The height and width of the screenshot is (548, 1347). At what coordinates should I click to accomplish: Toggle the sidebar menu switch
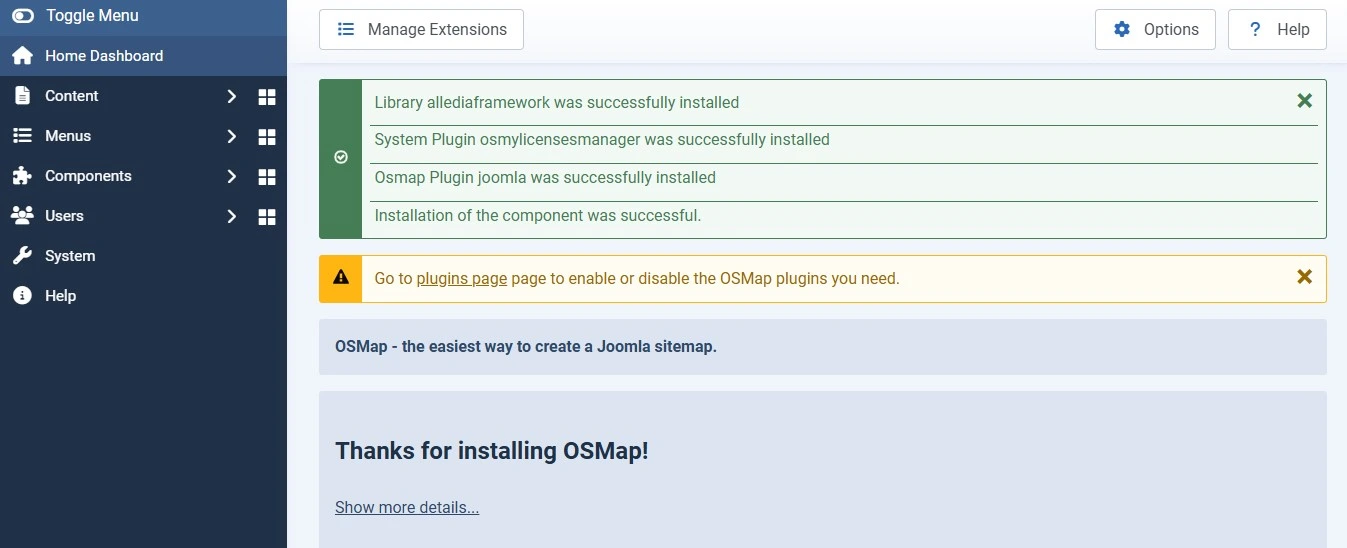(22, 16)
